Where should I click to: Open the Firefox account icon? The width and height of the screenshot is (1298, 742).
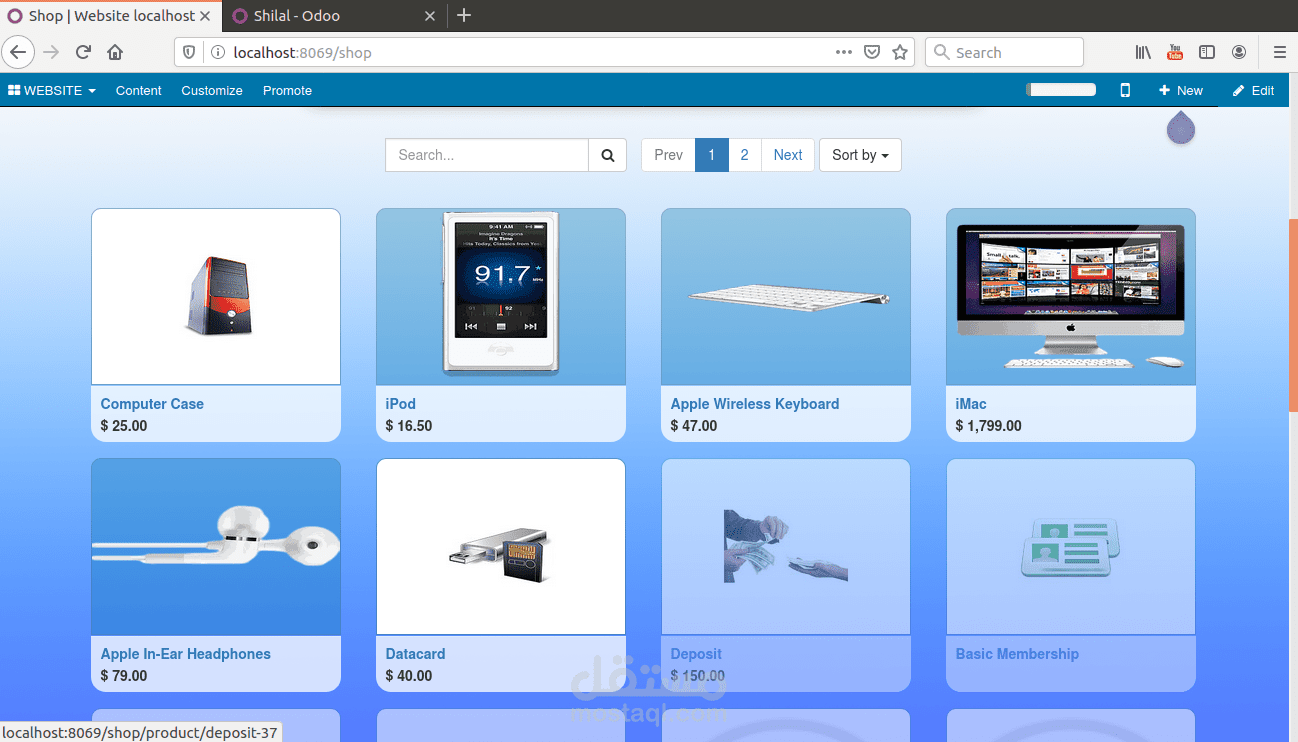1239,52
